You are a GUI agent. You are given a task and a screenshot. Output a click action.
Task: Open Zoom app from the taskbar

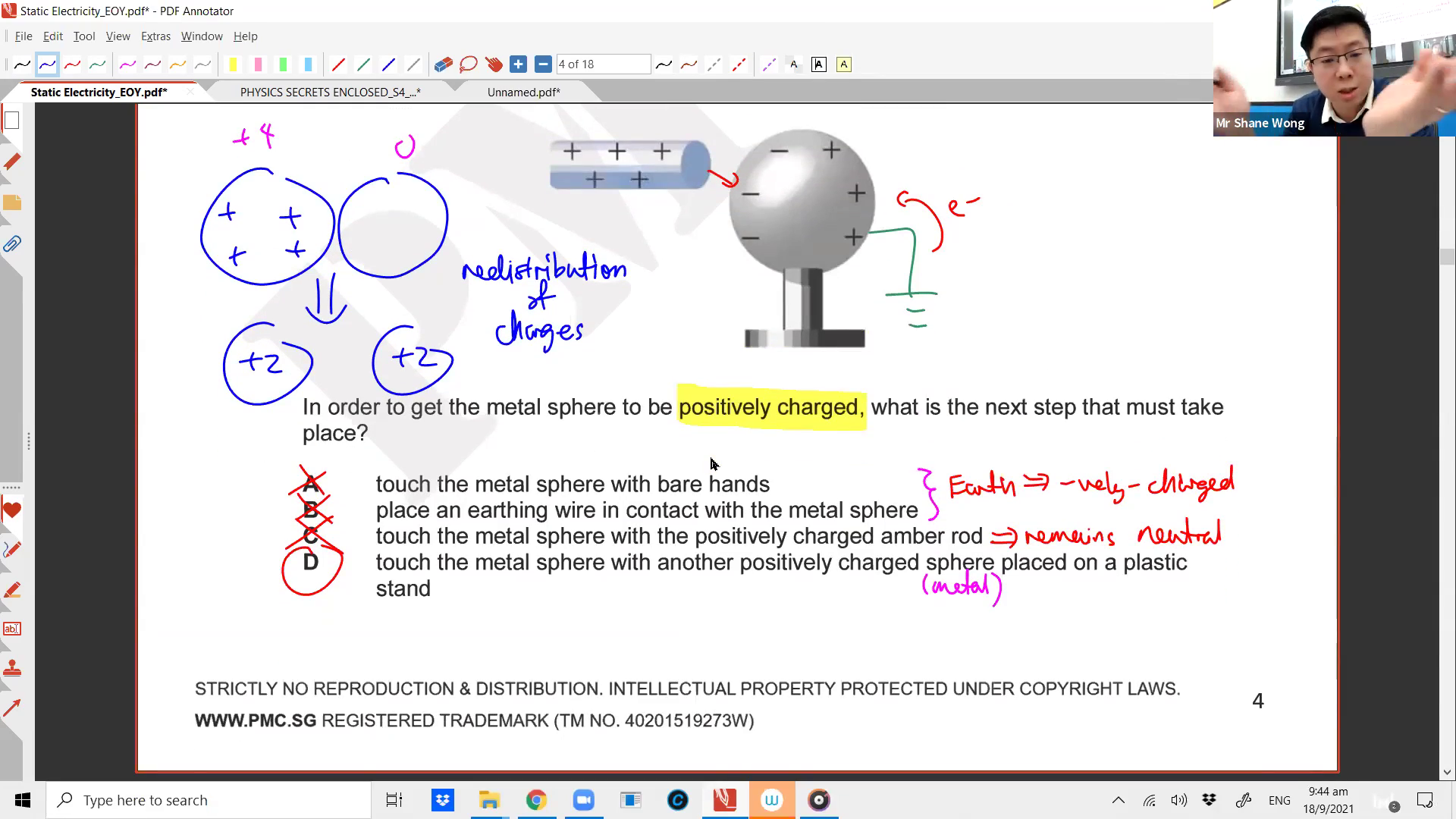tap(583, 800)
